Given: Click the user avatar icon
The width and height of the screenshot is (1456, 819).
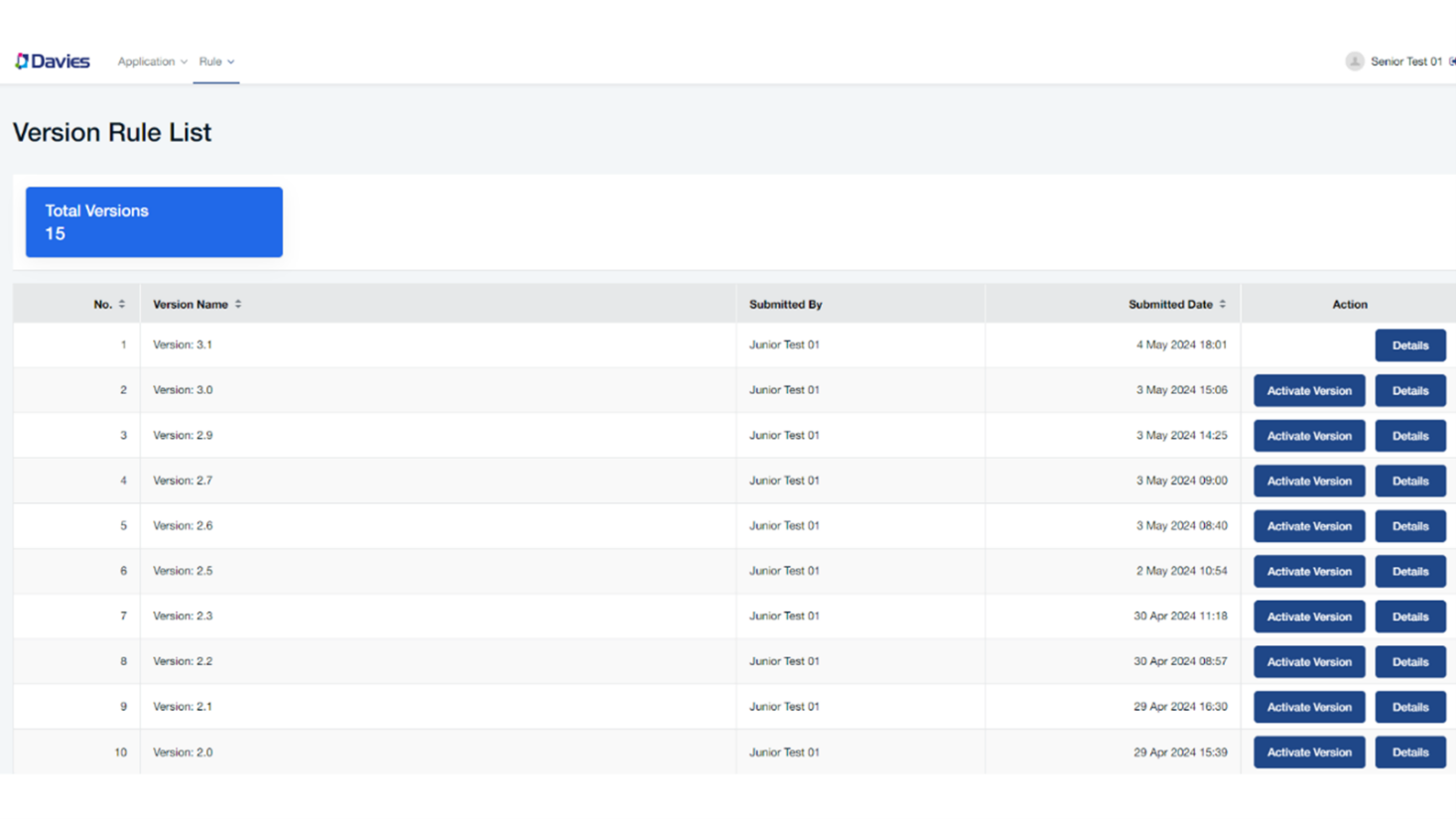Looking at the screenshot, I should point(1354,62).
